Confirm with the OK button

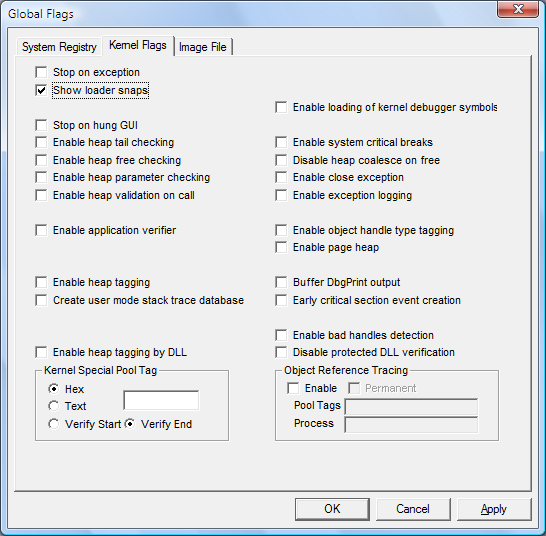(x=332, y=509)
